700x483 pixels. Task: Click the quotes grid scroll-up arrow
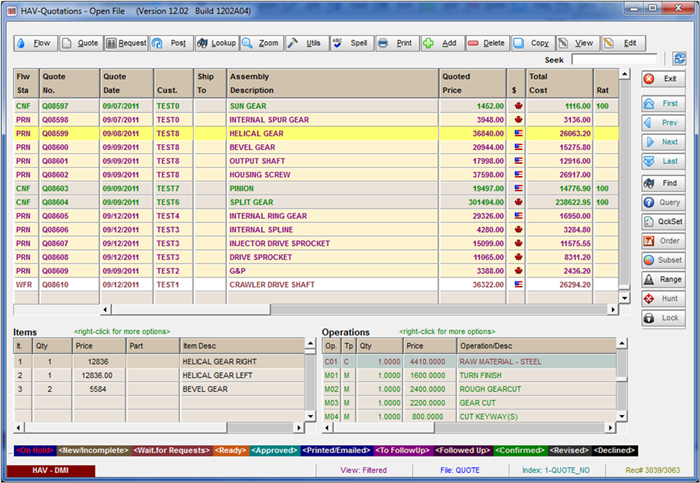coord(625,74)
